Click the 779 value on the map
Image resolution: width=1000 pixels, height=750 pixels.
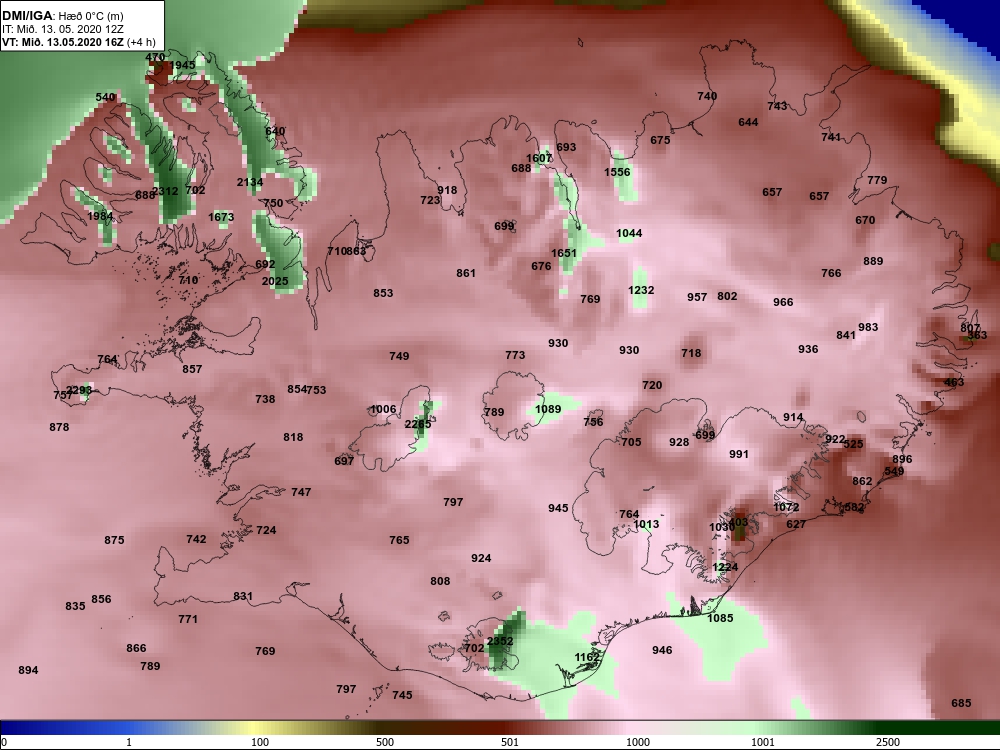click(877, 180)
